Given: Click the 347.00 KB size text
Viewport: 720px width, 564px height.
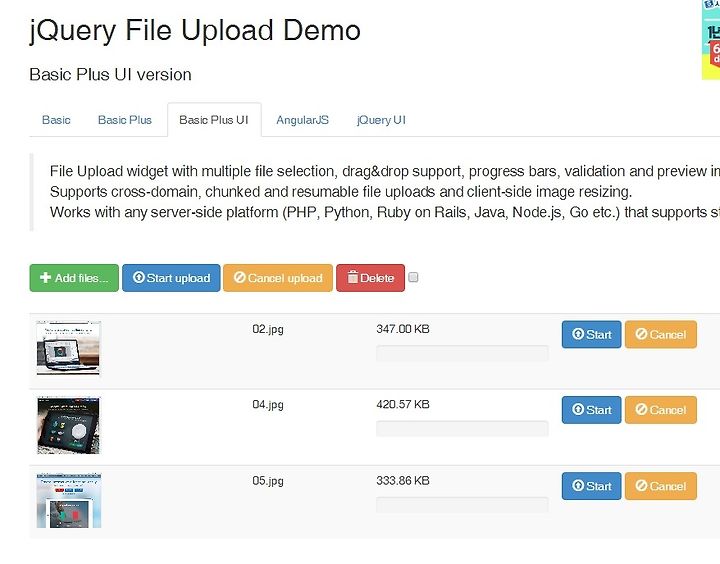Looking at the screenshot, I should point(403,329).
